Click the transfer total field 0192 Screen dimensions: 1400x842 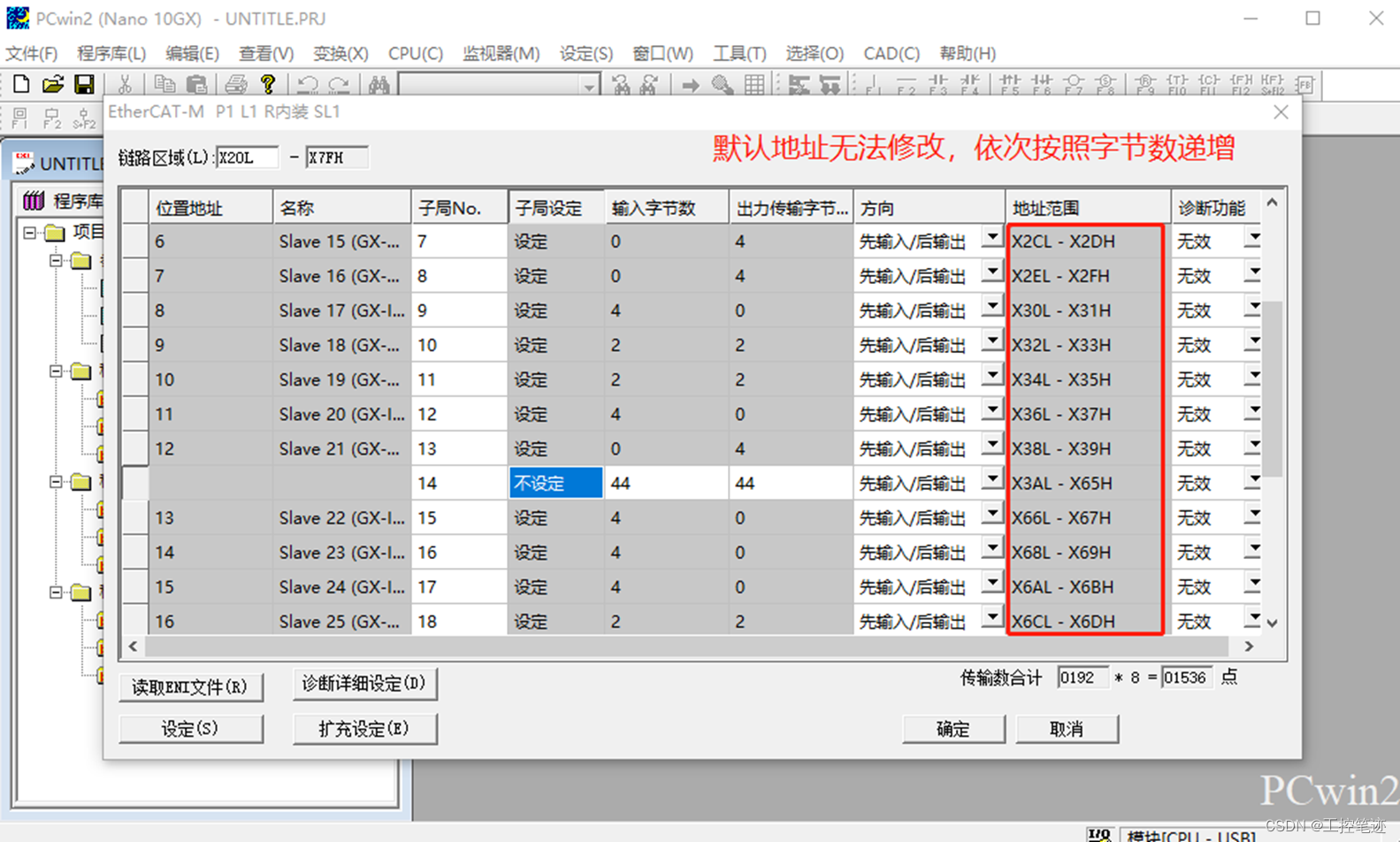tap(1083, 677)
